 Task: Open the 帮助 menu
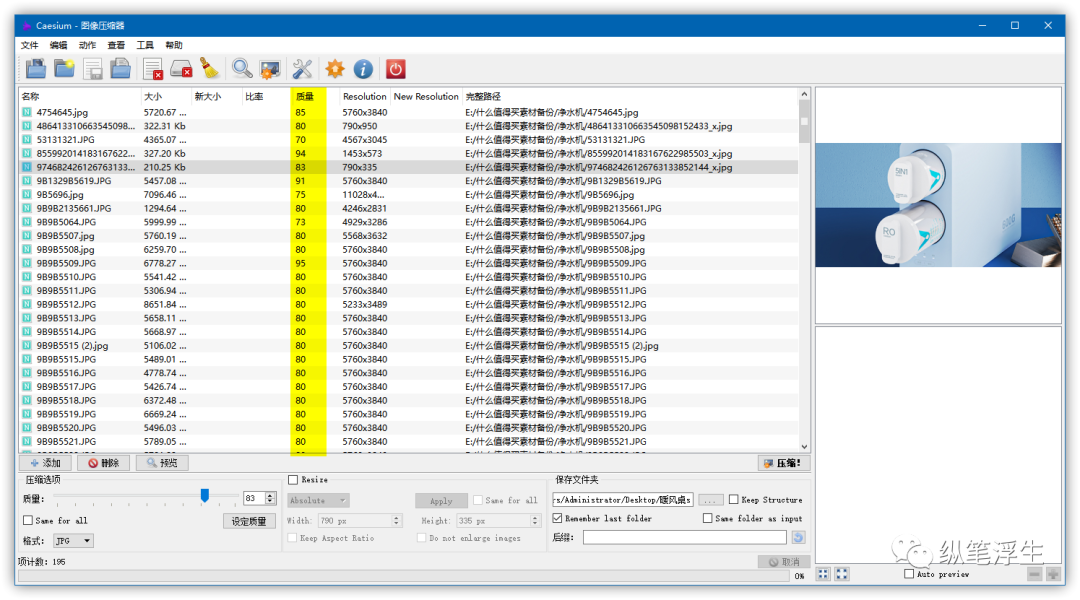point(174,45)
